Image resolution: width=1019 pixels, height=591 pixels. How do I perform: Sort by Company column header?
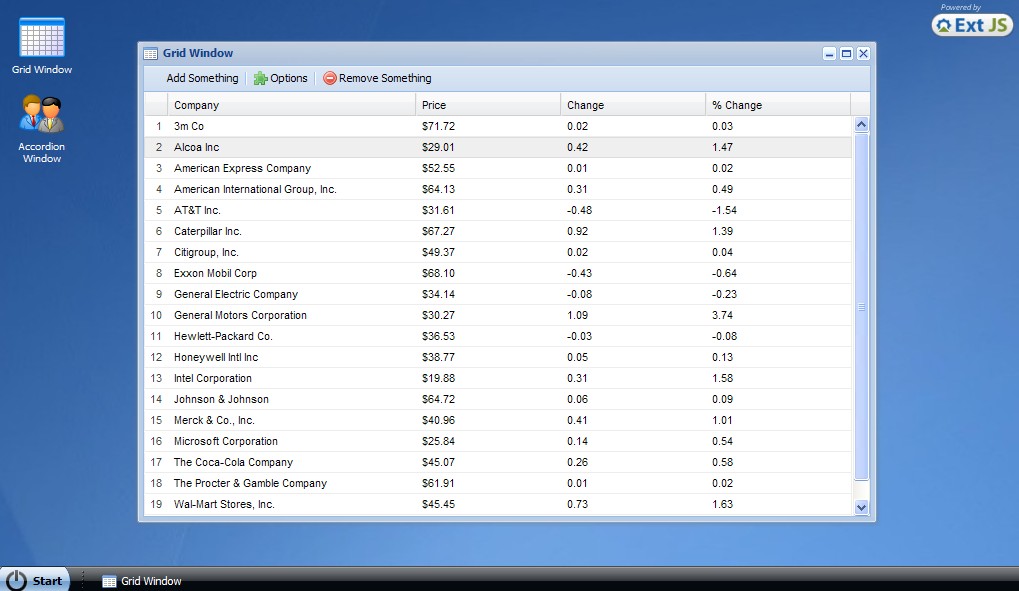pyautogui.click(x=291, y=105)
